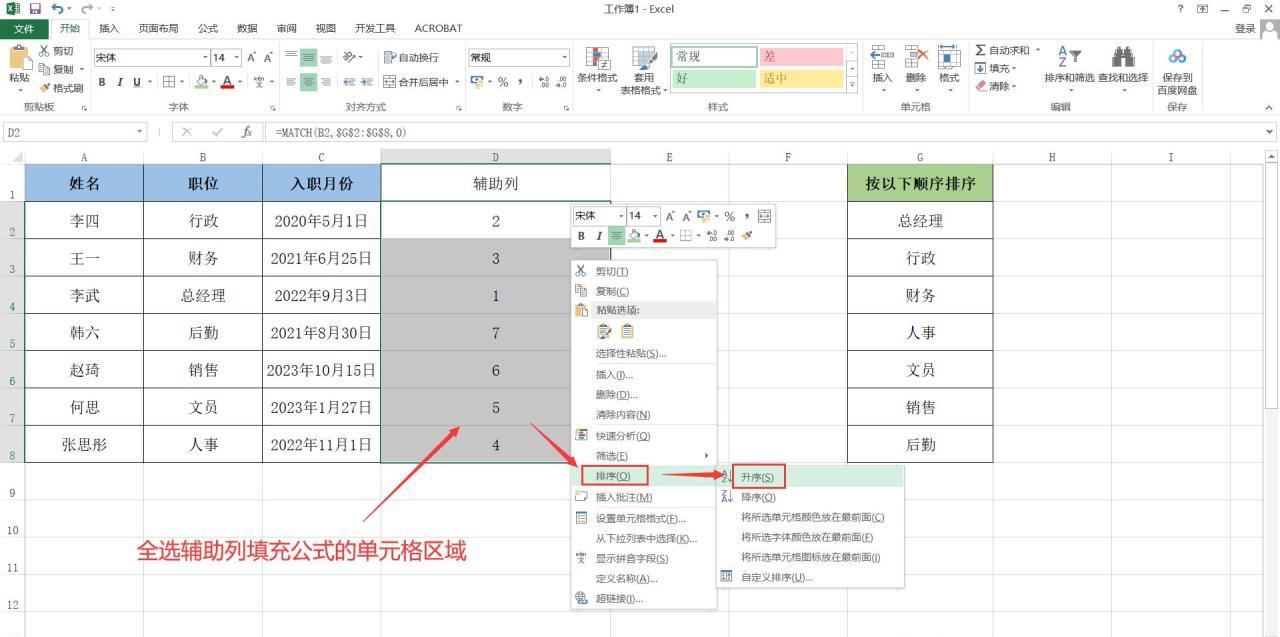Screen dimensions: 1280x637
Task: Click the Undo arrow icon
Action: (57, 9)
